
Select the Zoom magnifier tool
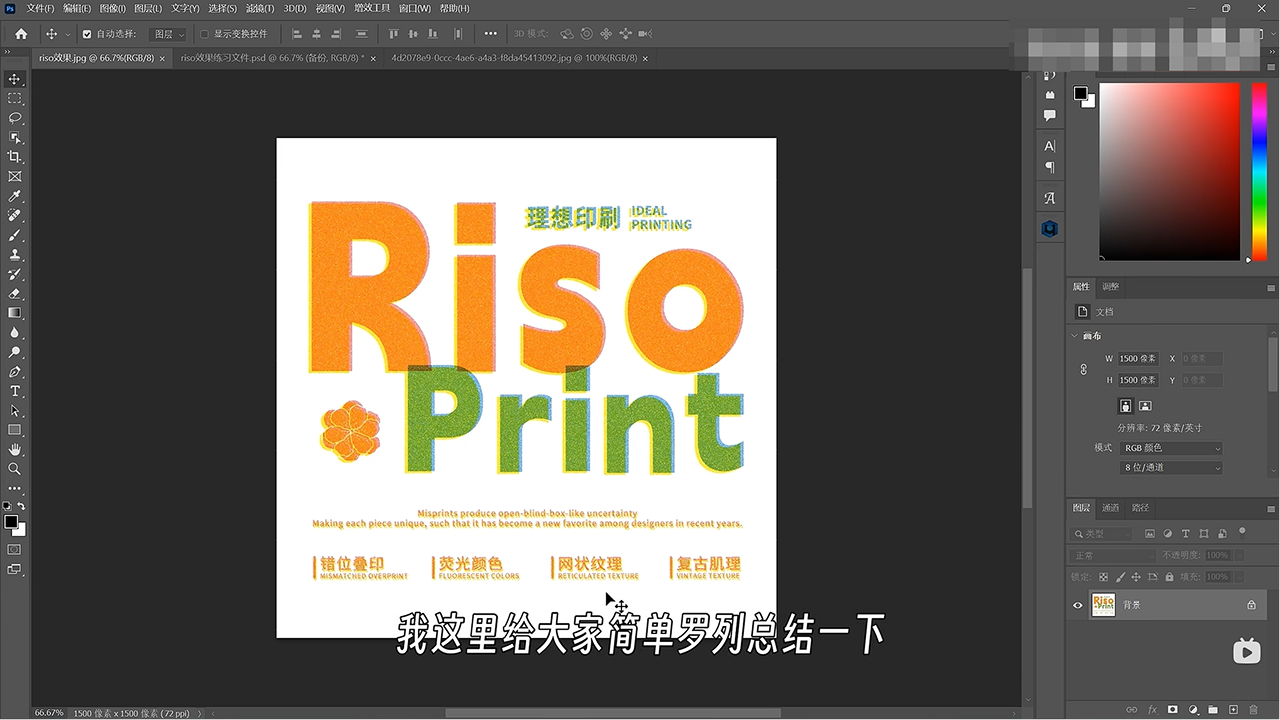tap(15, 468)
